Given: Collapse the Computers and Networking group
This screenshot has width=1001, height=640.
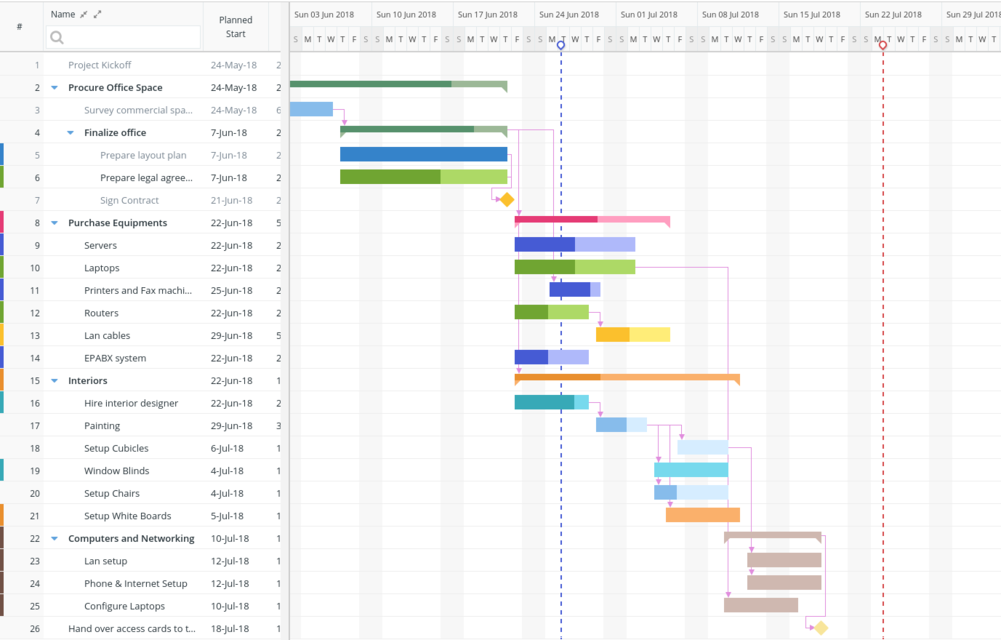Looking at the screenshot, I should pos(54,538).
